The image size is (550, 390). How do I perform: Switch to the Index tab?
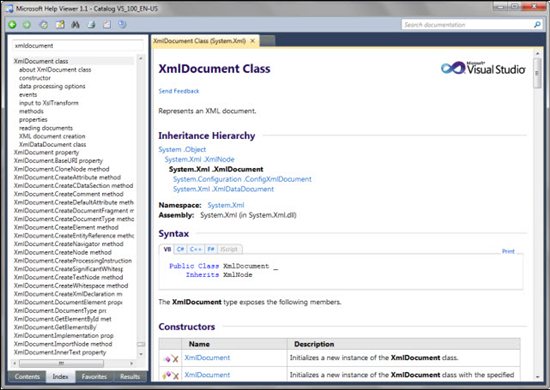click(60, 376)
